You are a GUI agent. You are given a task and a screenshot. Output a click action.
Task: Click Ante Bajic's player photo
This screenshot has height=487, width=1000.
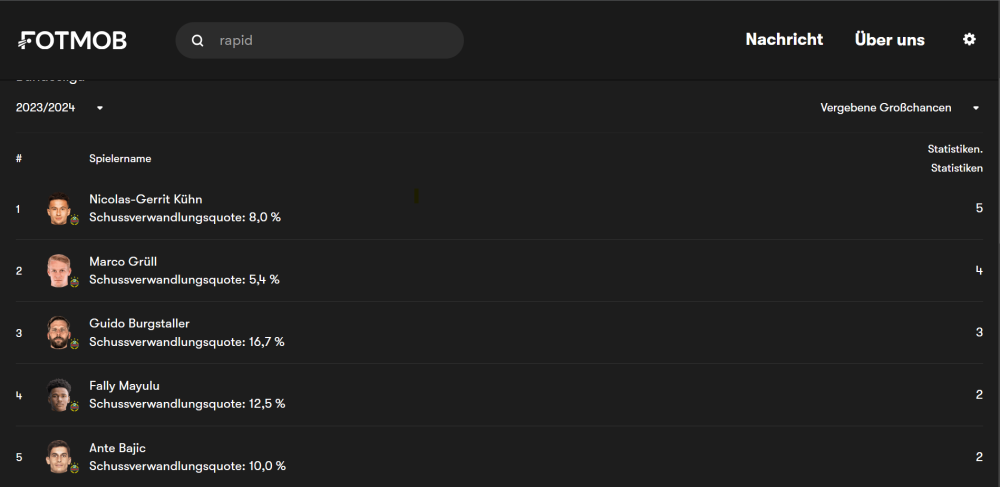(x=59, y=456)
